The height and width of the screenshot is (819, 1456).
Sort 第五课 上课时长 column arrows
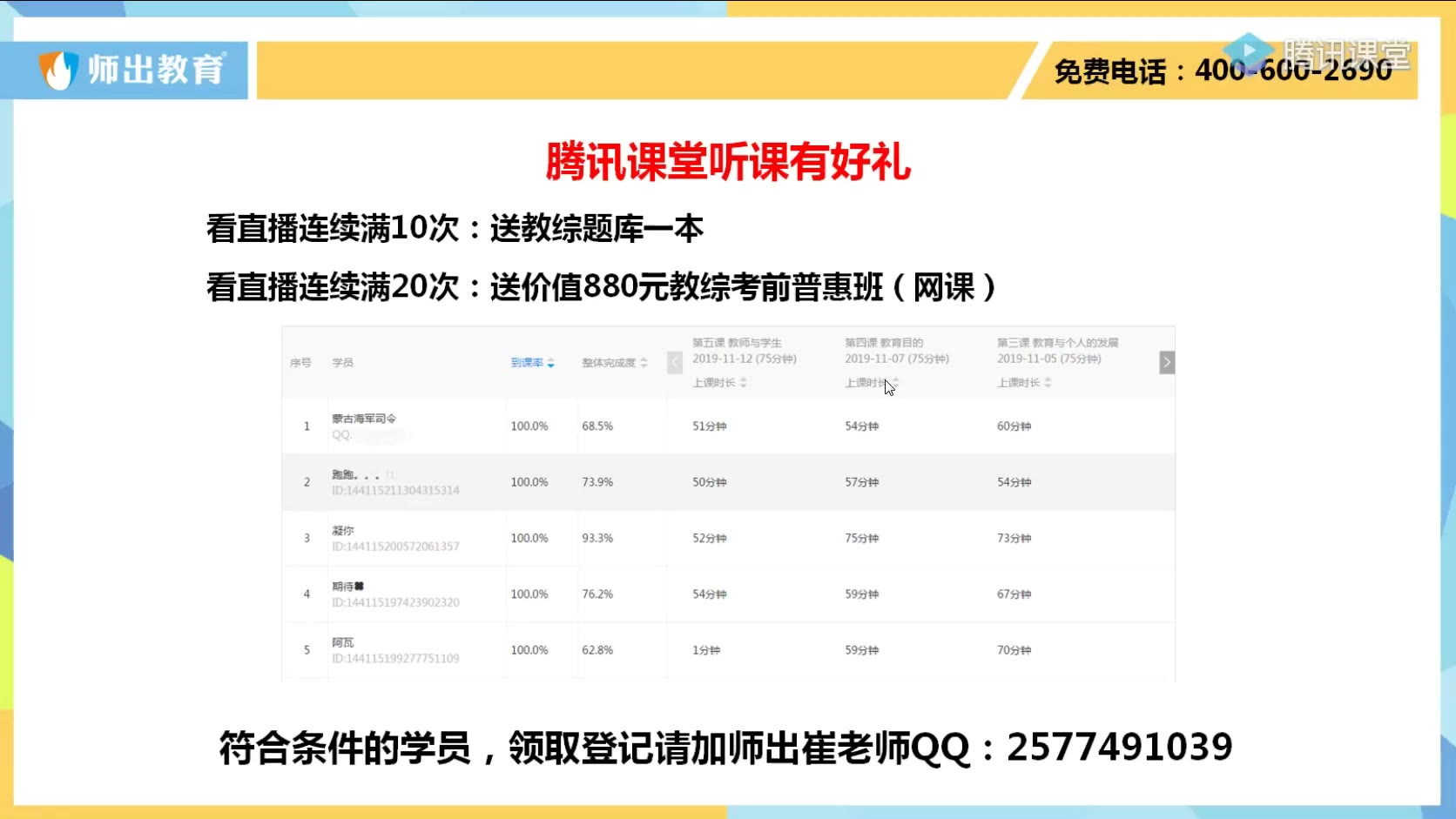744,383
